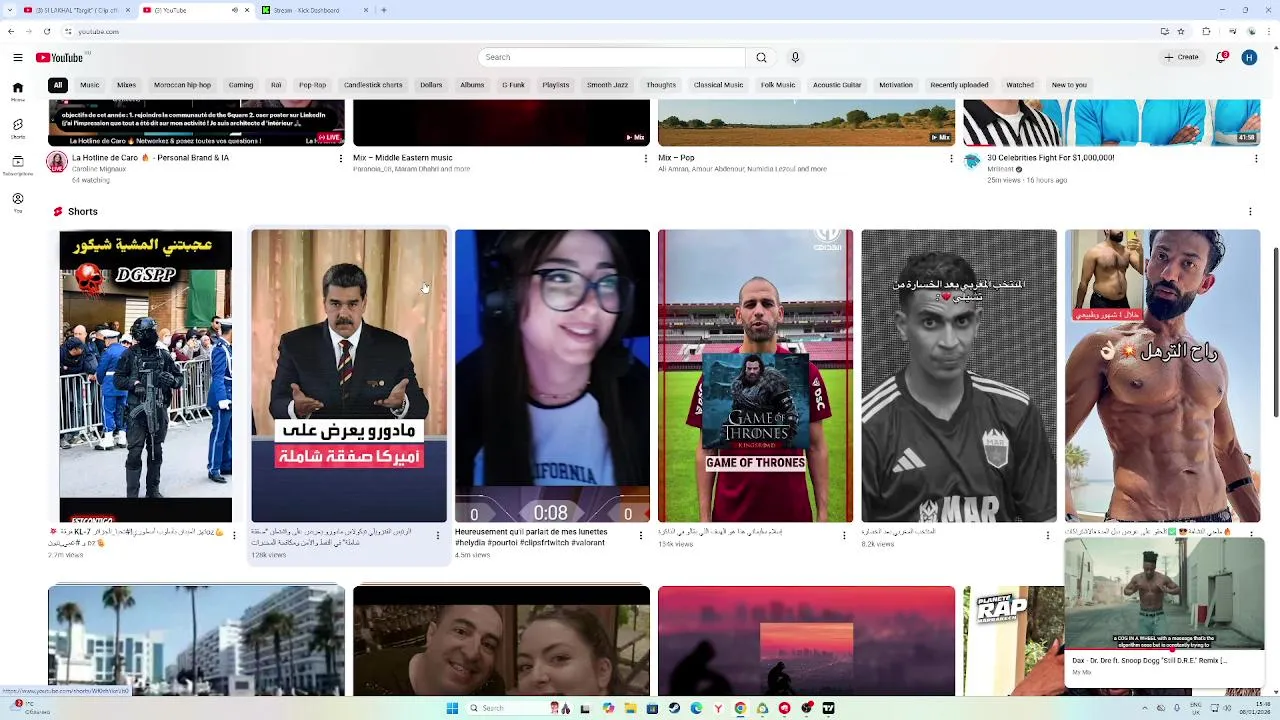The height and width of the screenshot is (720, 1280).
Task: Play the Maduro short thumbnail
Action: tap(349, 376)
